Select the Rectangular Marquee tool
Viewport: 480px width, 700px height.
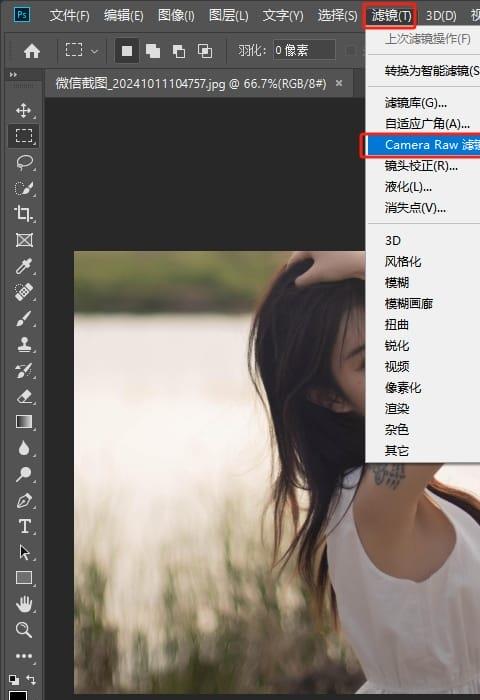coord(24,136)
